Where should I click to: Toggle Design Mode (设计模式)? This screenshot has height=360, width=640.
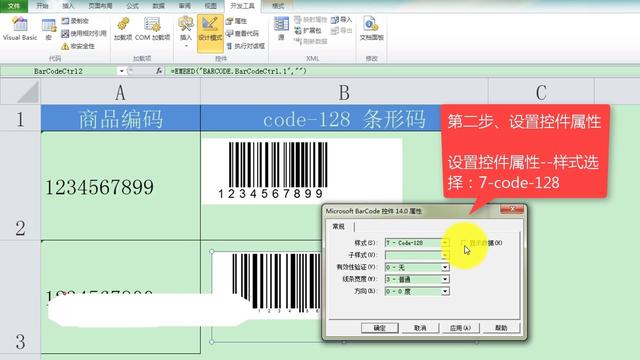click(x=210, y=33)
